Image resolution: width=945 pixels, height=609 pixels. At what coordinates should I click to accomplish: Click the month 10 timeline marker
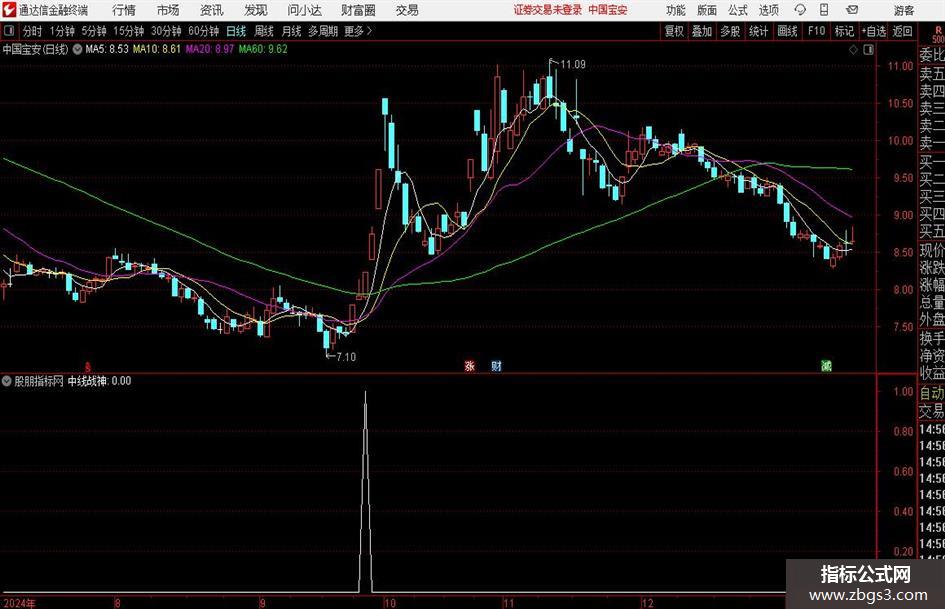(x=389, y=603)
